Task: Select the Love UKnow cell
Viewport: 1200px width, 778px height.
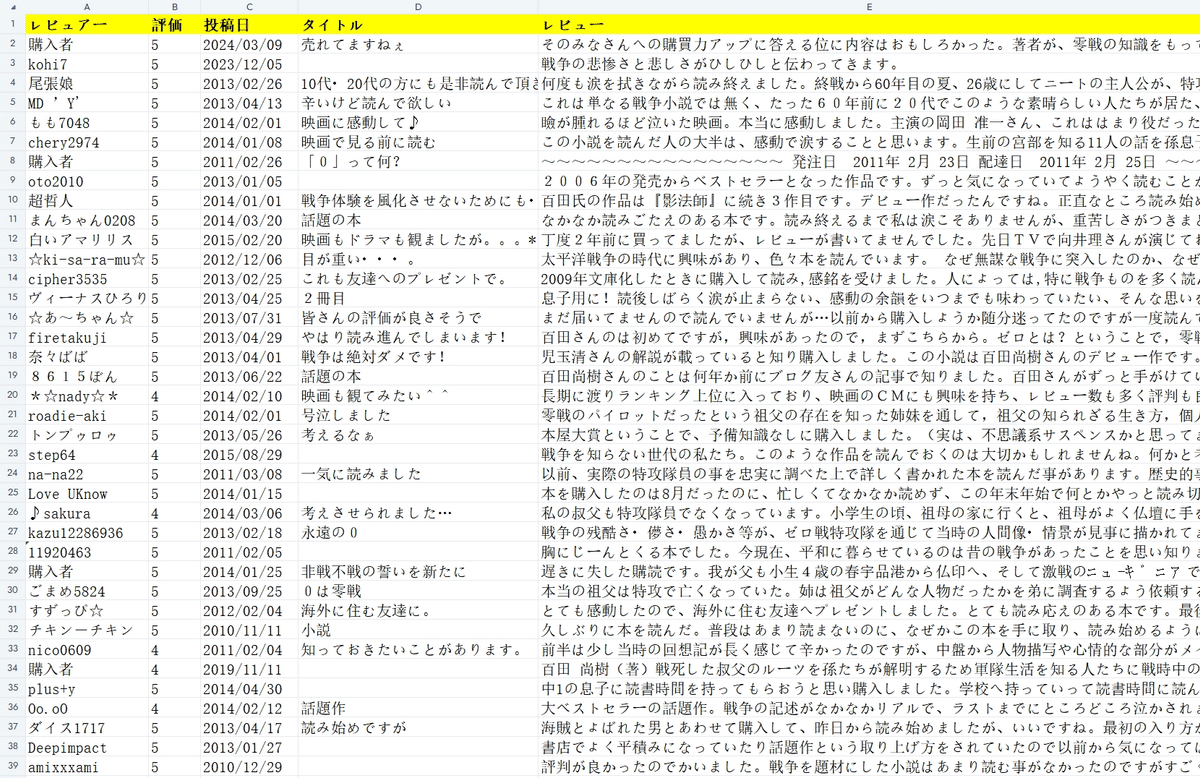Action: coord(87,492)
